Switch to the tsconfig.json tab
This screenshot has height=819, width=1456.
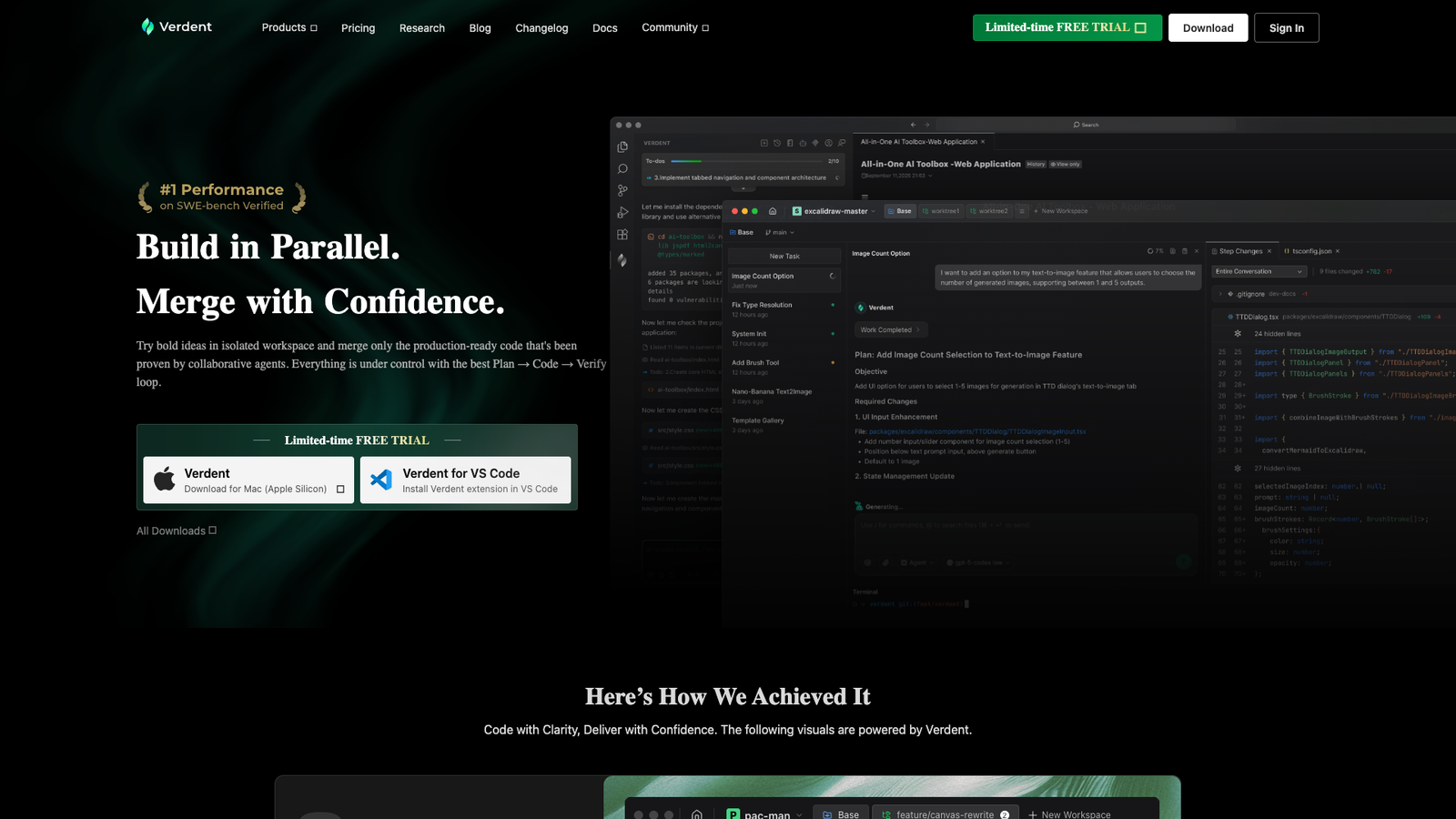coord(1311,251)
